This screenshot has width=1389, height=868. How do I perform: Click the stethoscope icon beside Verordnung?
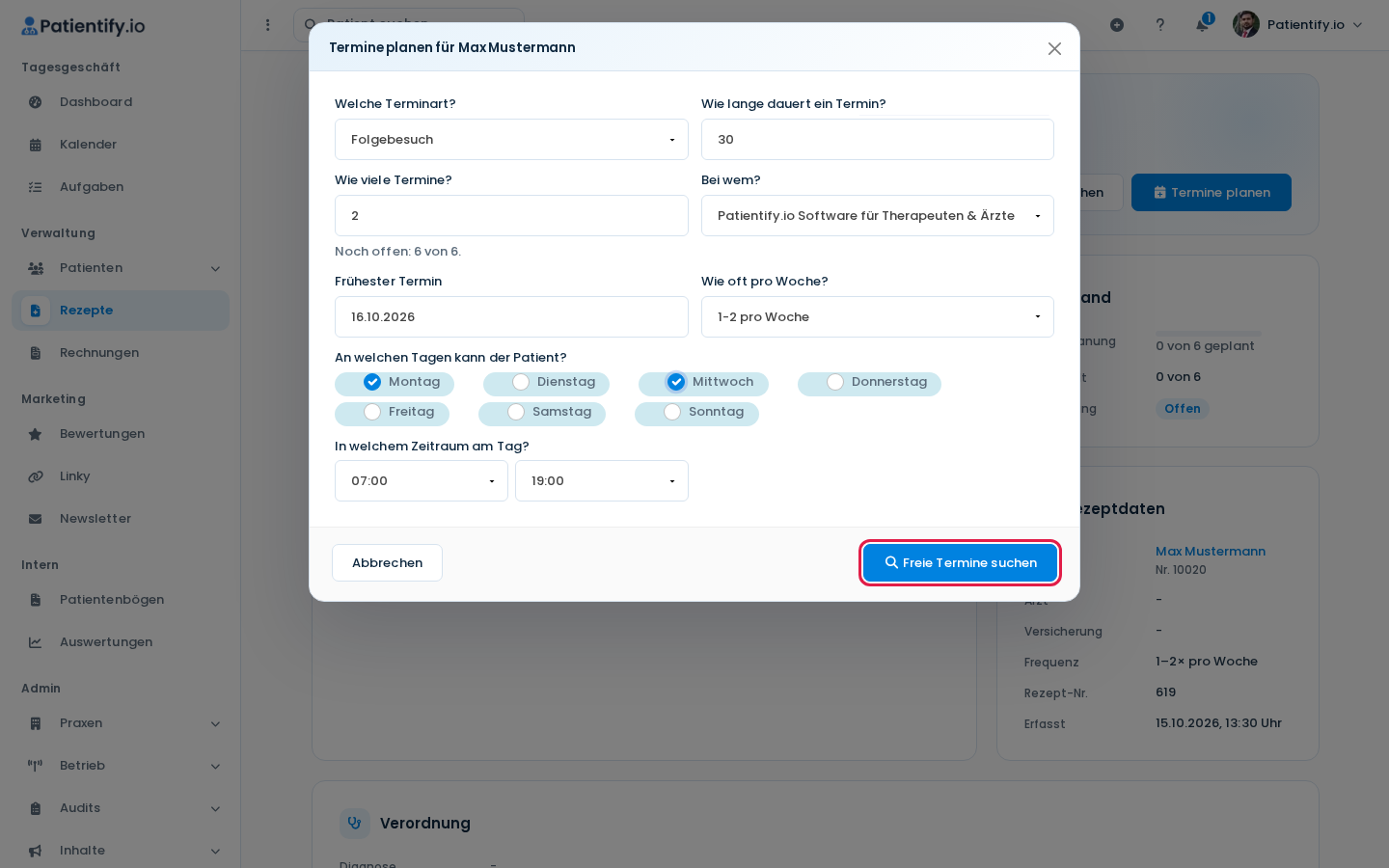point(355,824)
